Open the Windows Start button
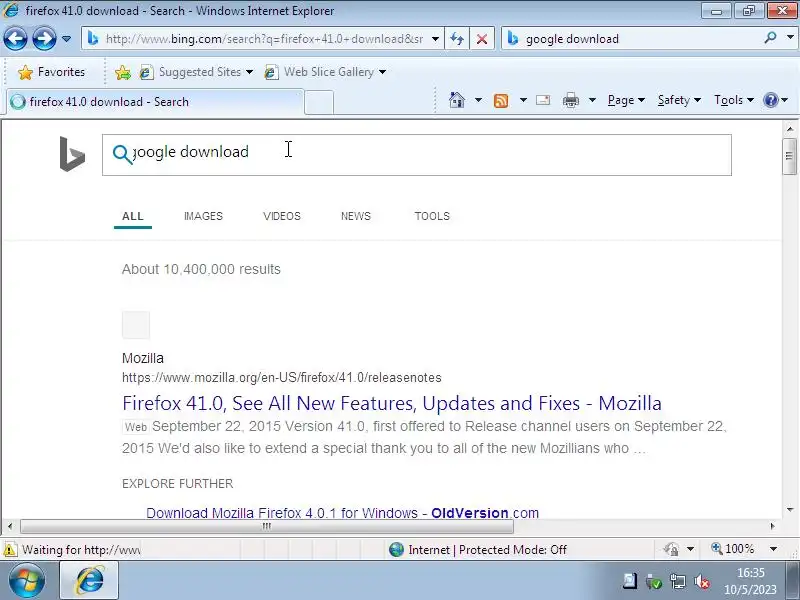This screenshot has width=800, height=600. point(26,581)
